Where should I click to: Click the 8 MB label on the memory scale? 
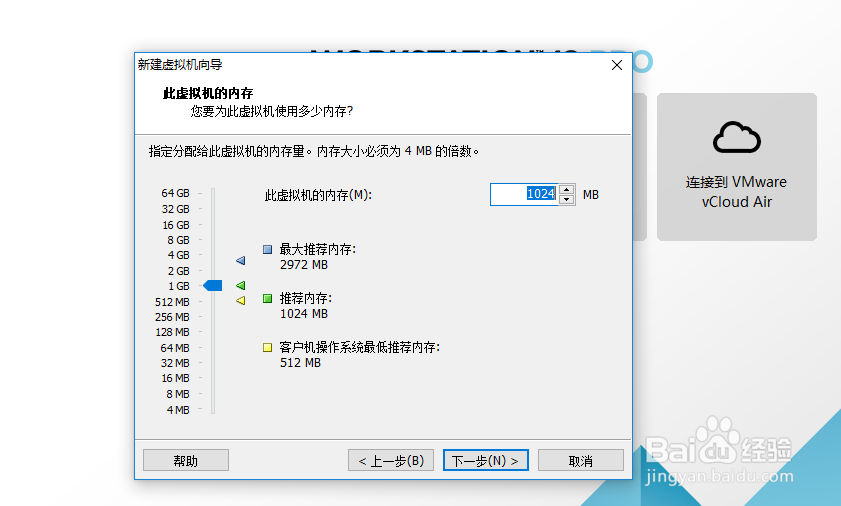178,394
